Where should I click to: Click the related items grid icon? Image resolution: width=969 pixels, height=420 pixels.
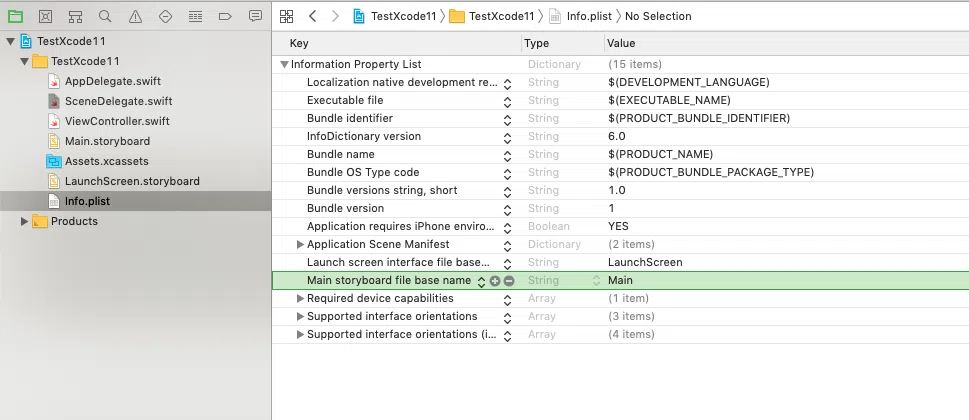pos(286,17)
